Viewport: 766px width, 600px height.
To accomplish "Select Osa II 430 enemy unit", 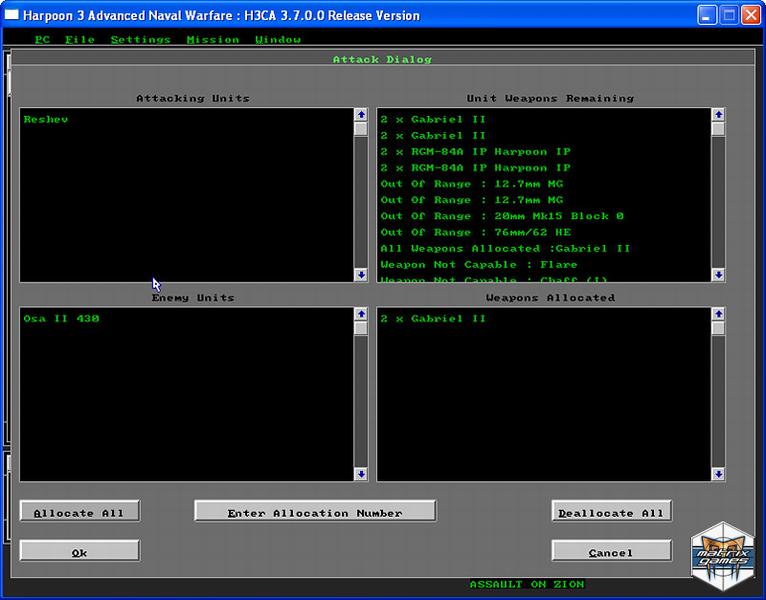I will tap(61, 319).
